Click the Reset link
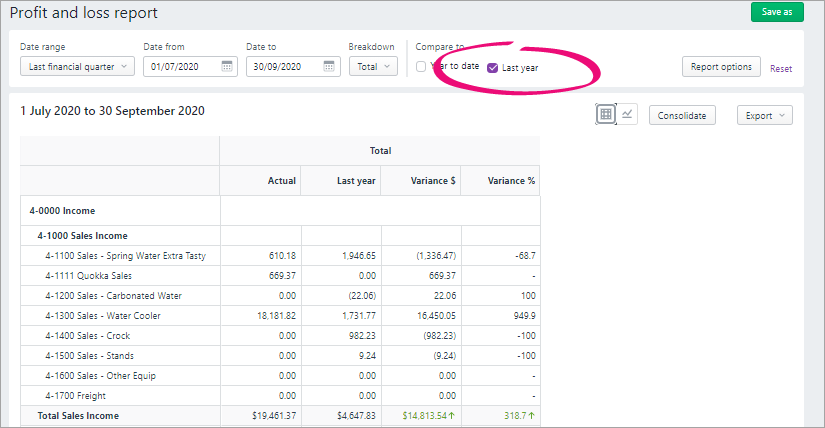 [x=780, y=69]
